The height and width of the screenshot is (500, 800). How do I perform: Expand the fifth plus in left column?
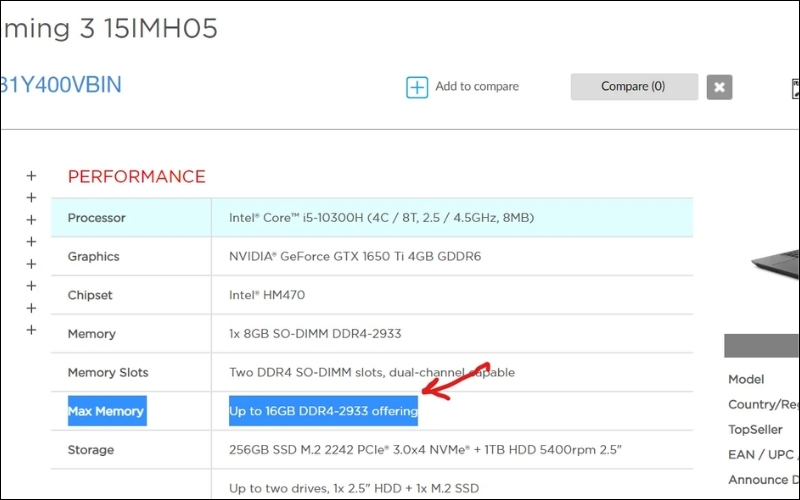[31, 264]
